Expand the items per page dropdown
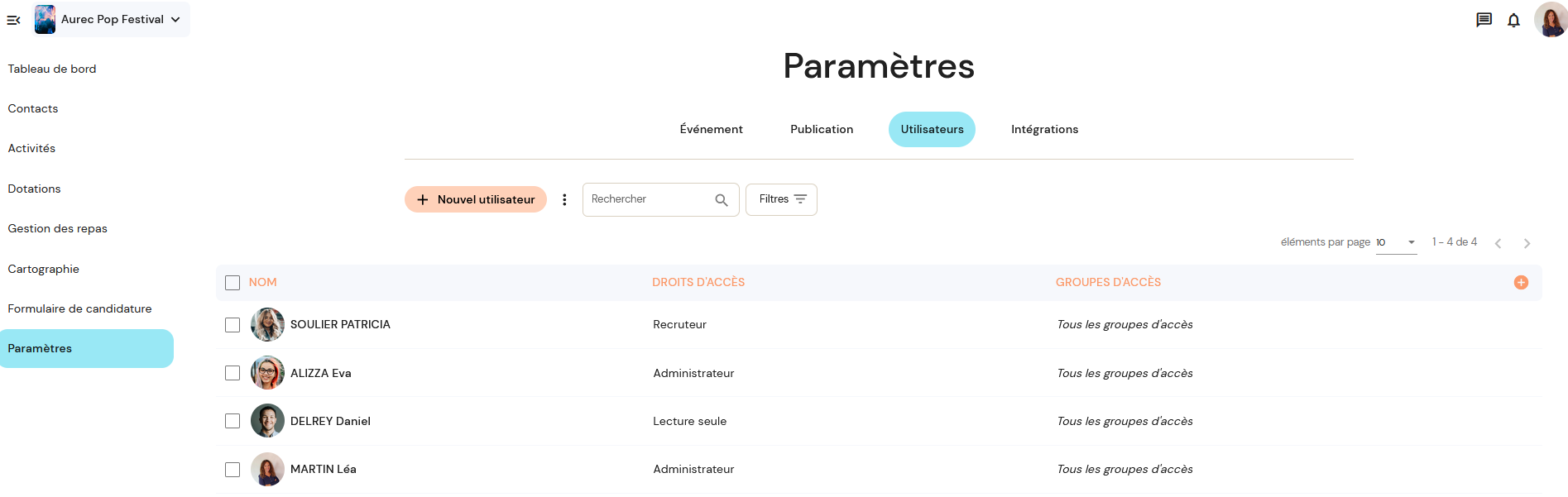This screenshot has height=497, width=1568. pyautogui.click(x=1397, y=242)
